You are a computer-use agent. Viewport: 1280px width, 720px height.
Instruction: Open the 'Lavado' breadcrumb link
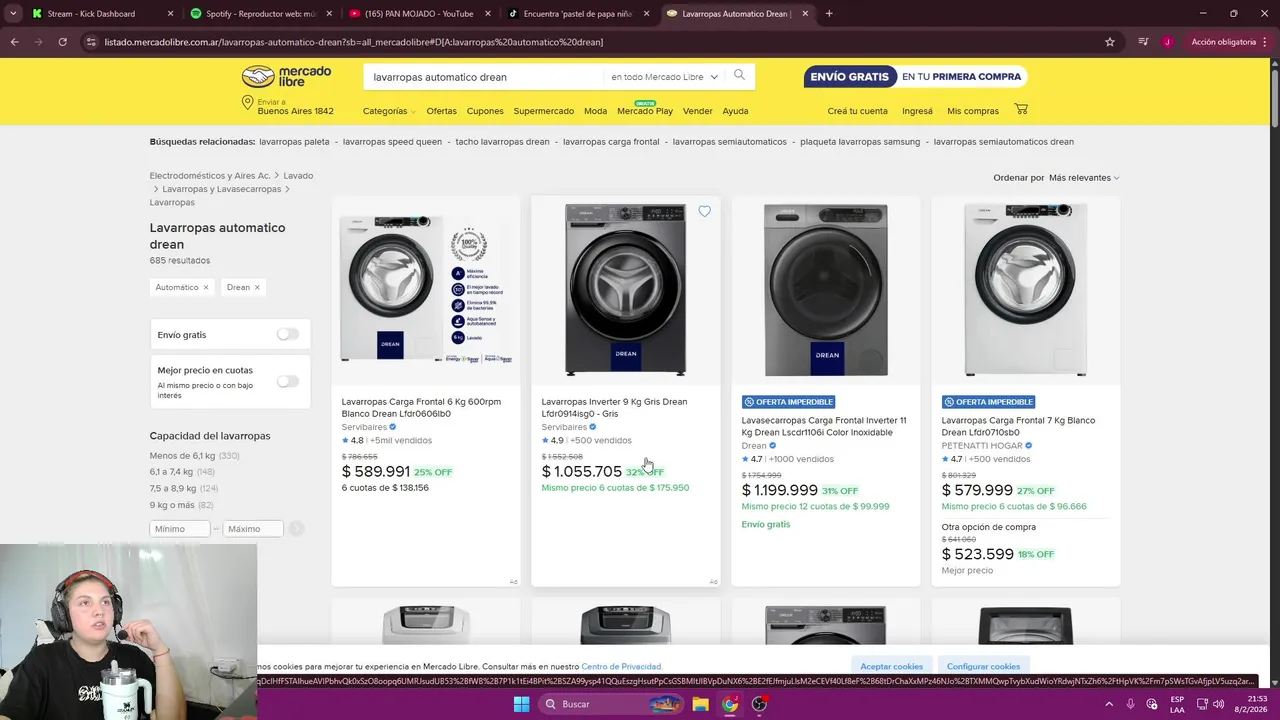point(298,176)
